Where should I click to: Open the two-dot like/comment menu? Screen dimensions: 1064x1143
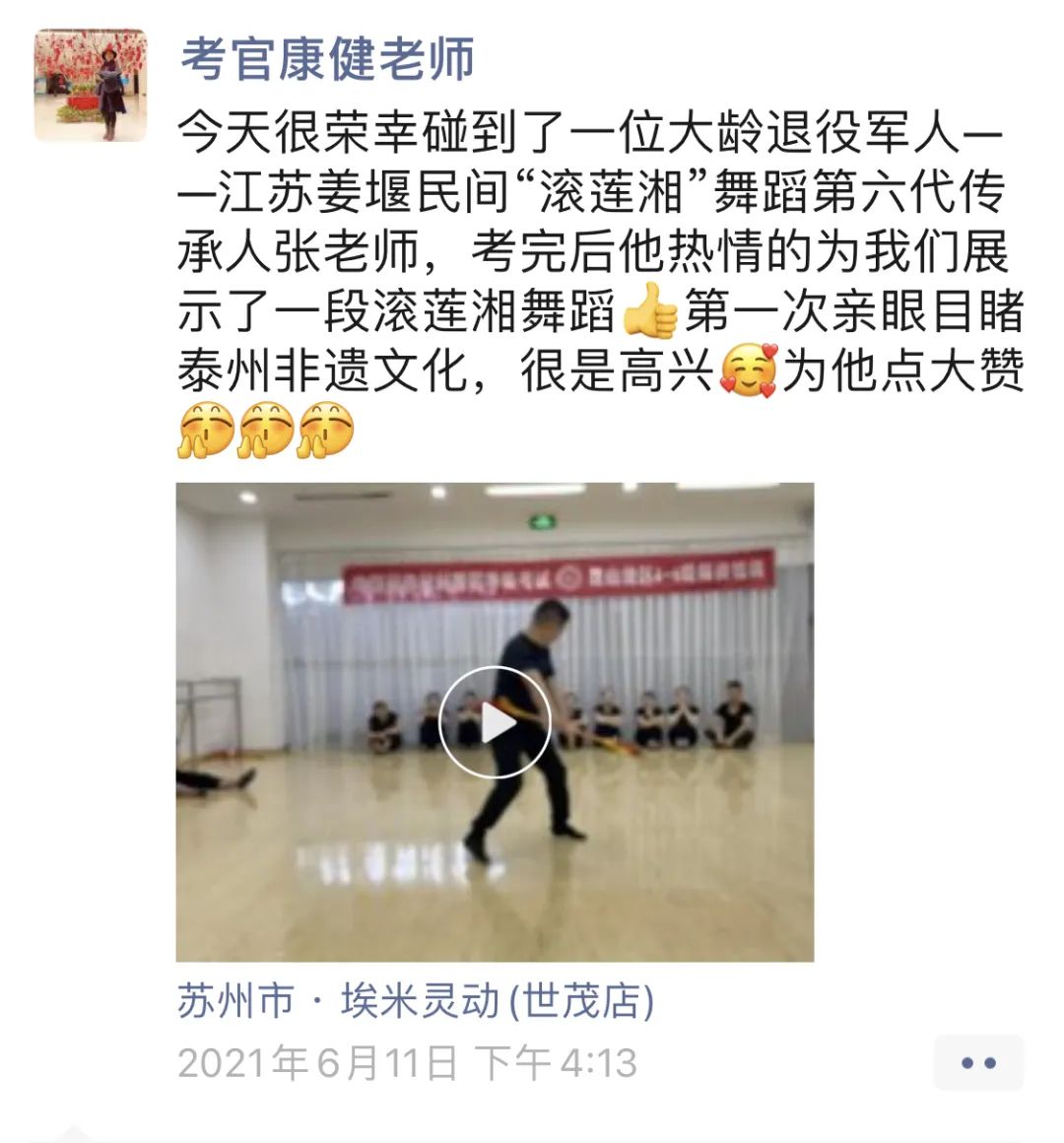(x=978, y=1063)
